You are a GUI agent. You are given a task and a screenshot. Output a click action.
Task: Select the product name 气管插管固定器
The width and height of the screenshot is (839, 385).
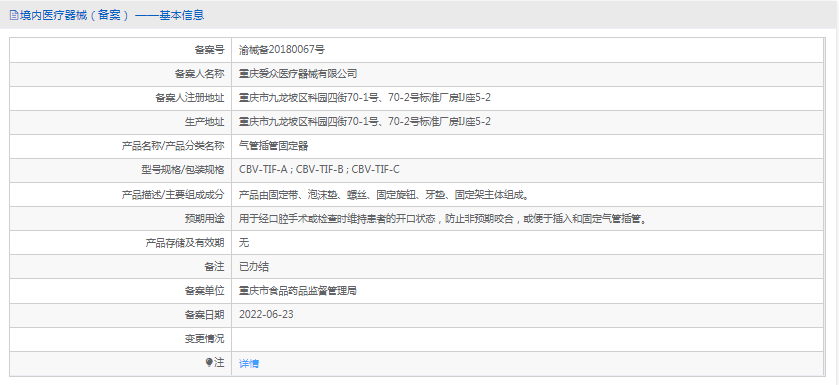pyautogui.click(x=273, y=146)
